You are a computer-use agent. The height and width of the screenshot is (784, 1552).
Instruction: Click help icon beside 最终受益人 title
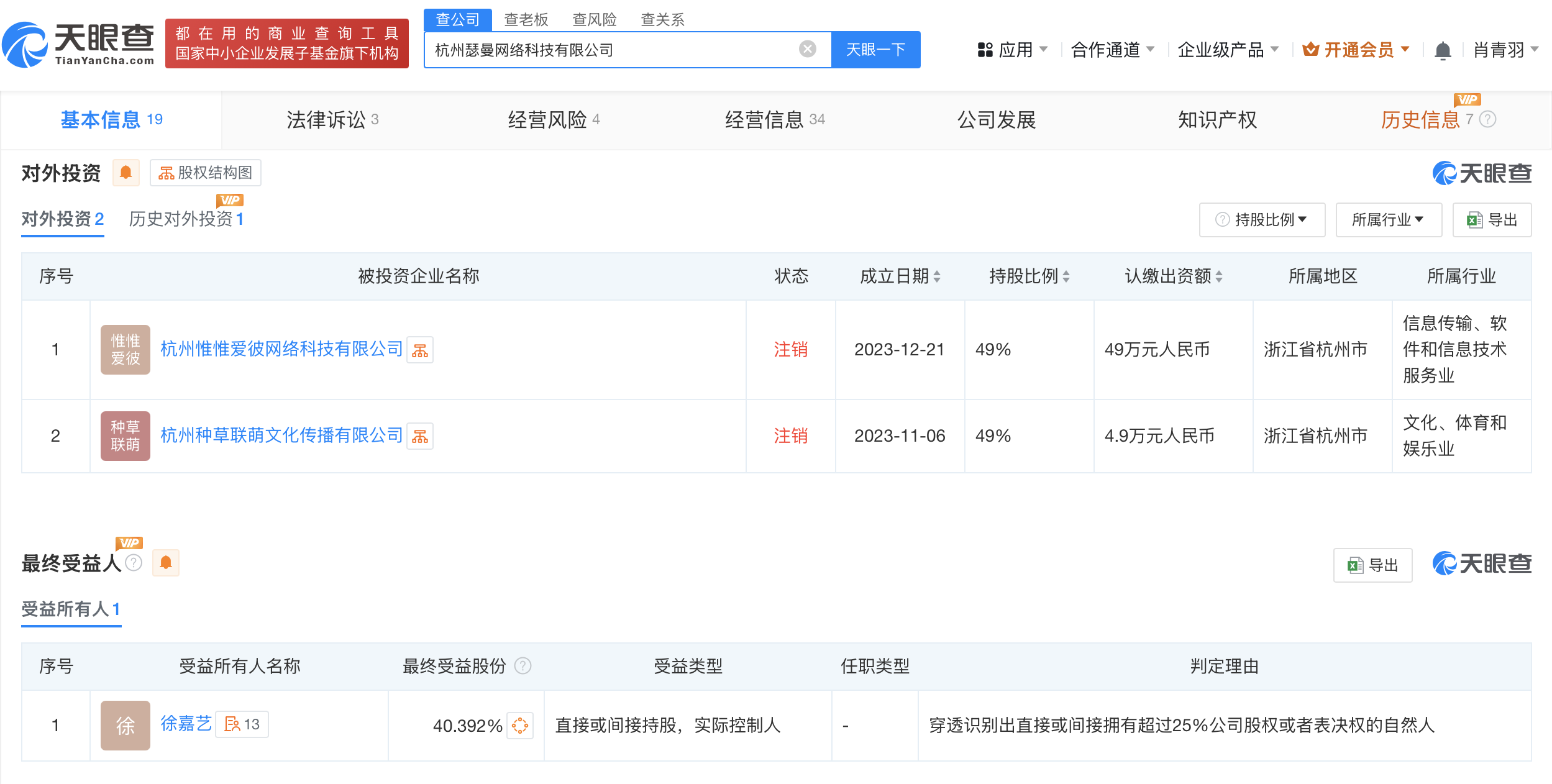[134, 563]
